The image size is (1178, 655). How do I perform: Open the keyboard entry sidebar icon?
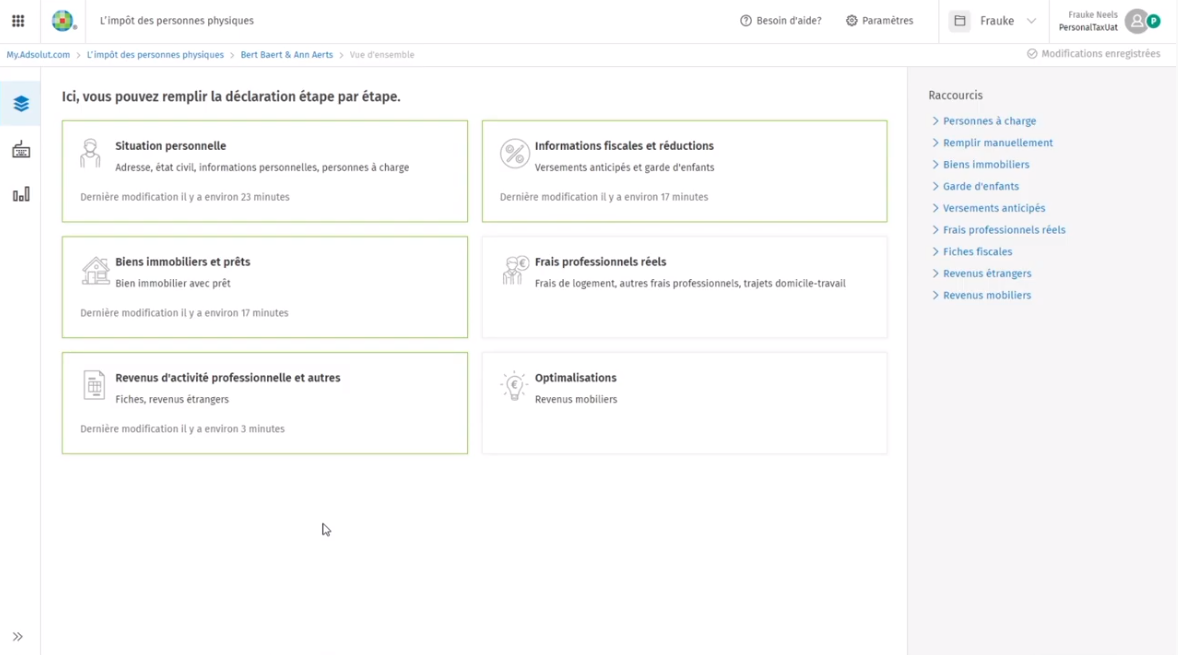tap(21, 150)
